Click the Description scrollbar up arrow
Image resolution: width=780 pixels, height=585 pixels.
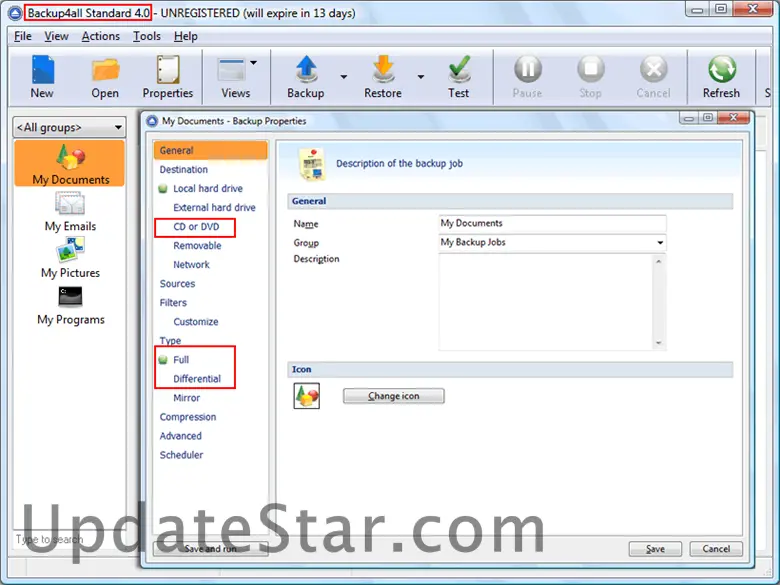[659, 261]
